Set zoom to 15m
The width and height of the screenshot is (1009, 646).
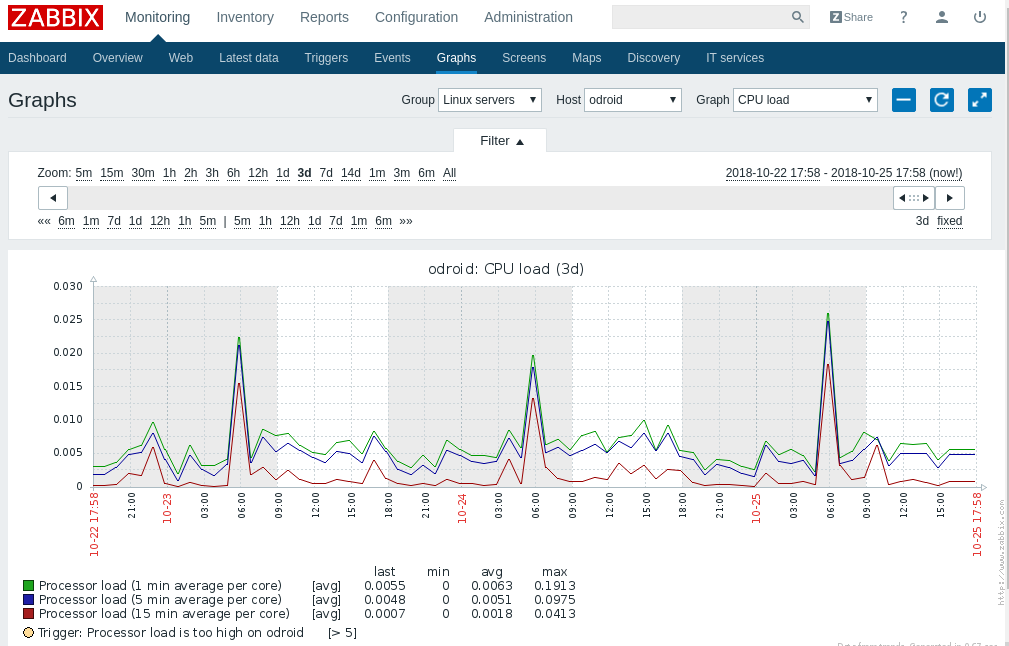(111, 173)
